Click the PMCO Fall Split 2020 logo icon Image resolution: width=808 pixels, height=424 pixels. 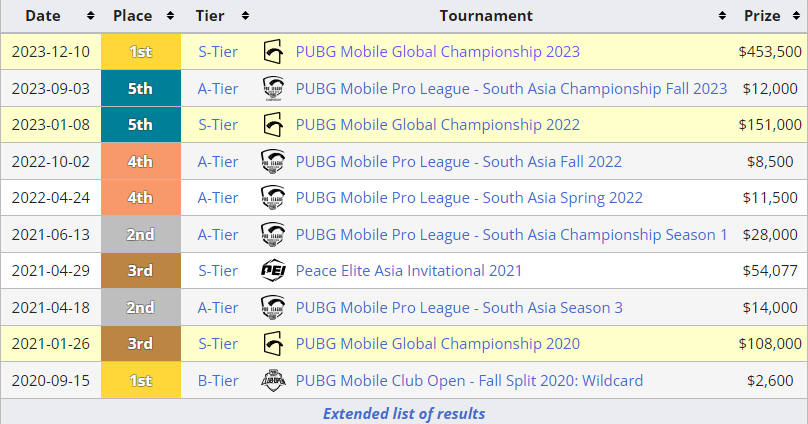[x=272, y=380]
